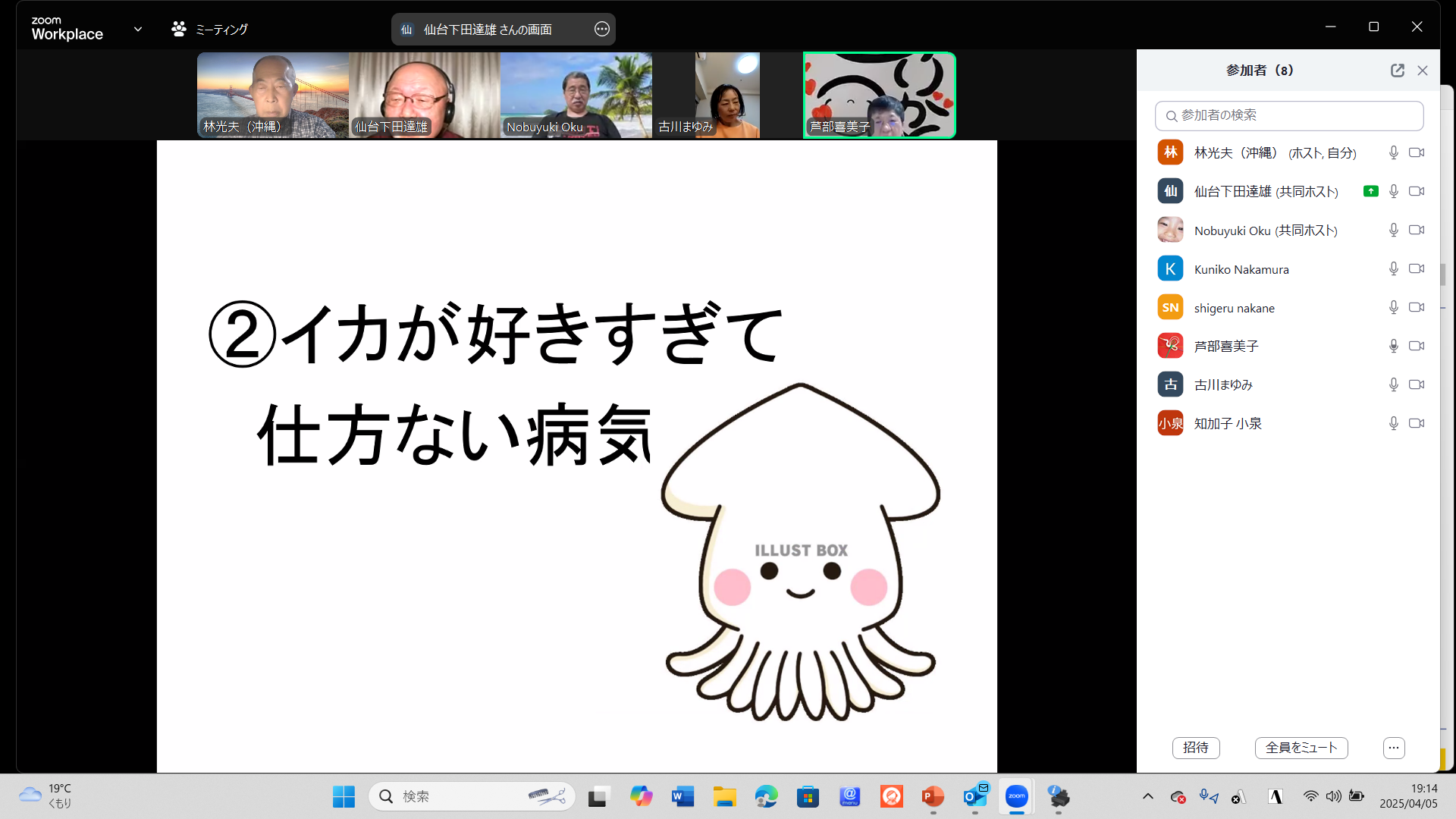Open screen share options ellipsis button
The image size is (1456, 819).
click(x=601, y=30)
